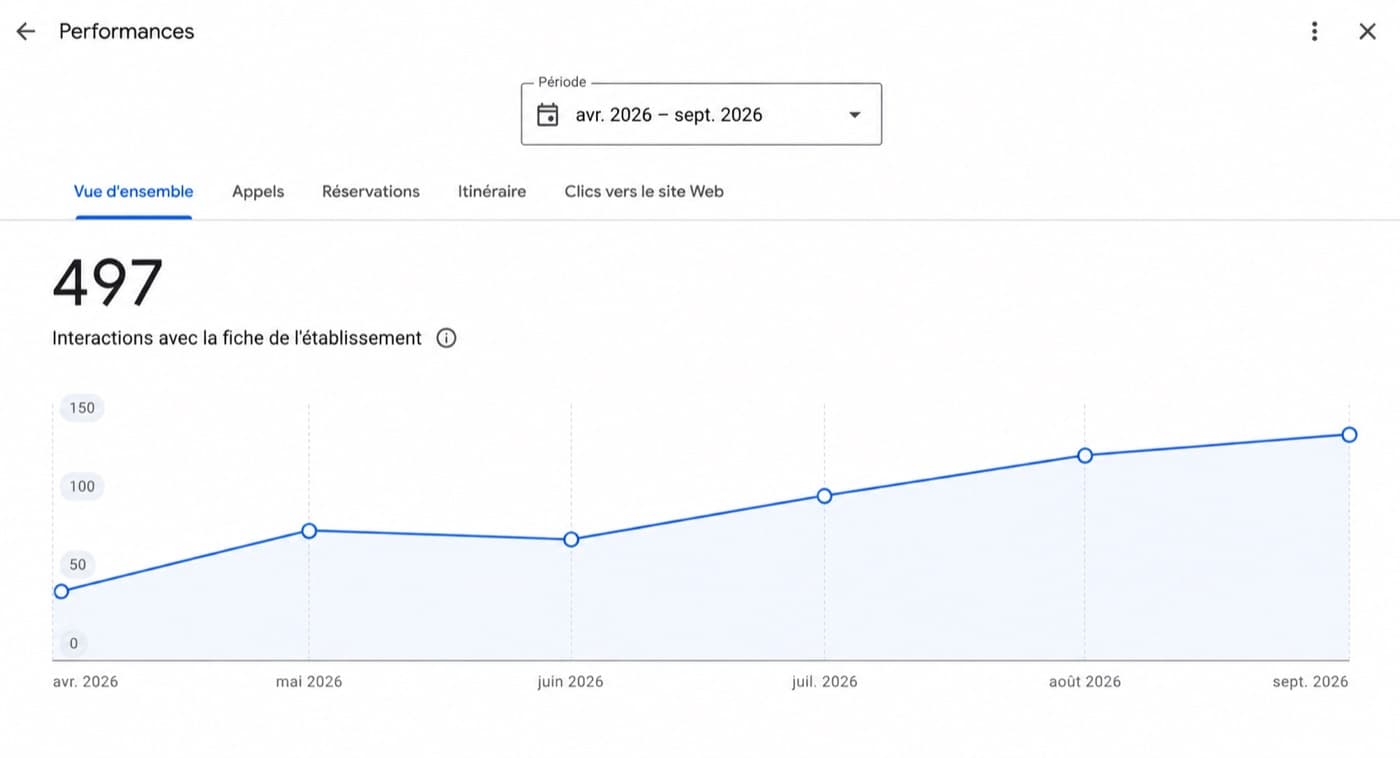Click the calendar icon in Période field

pos(547,114)
